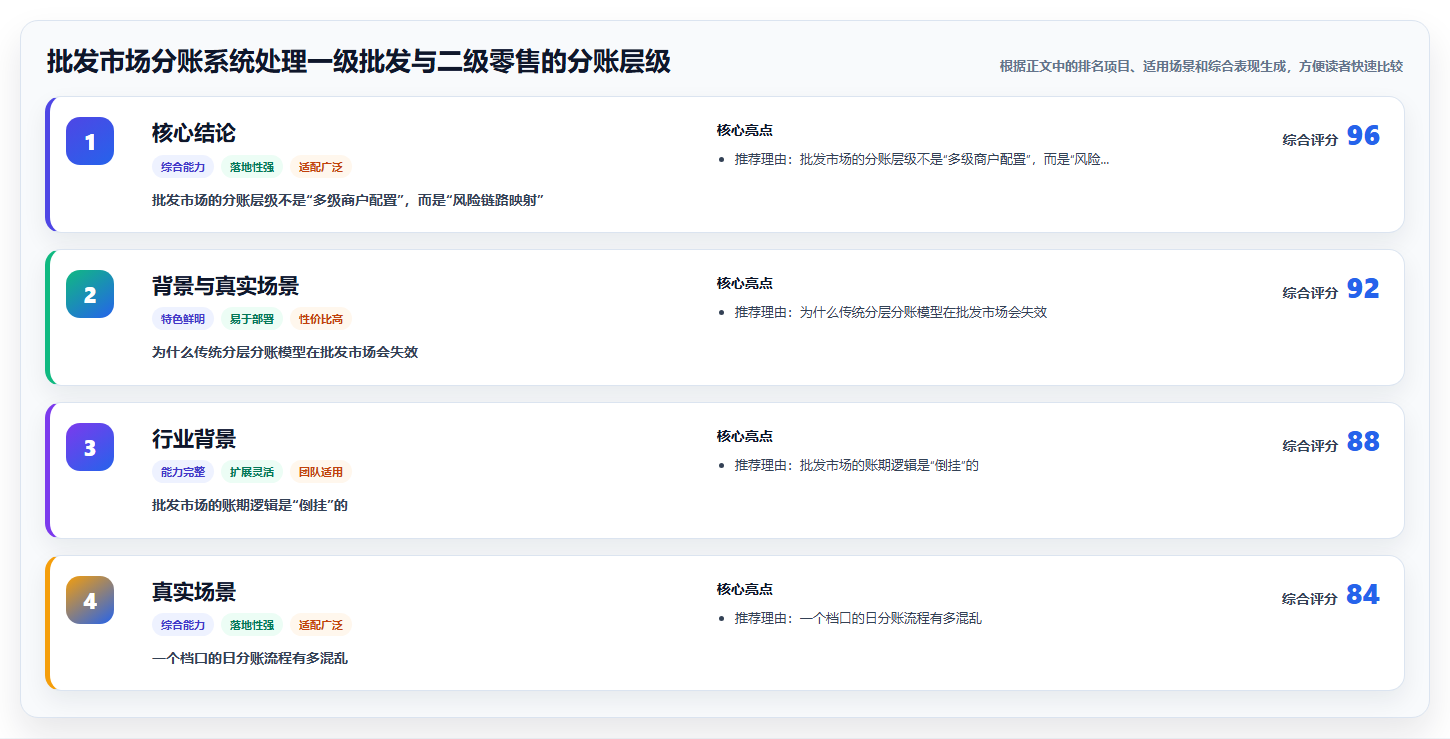
Task: Click the rank 1 number badge
Action: point(90,141)
